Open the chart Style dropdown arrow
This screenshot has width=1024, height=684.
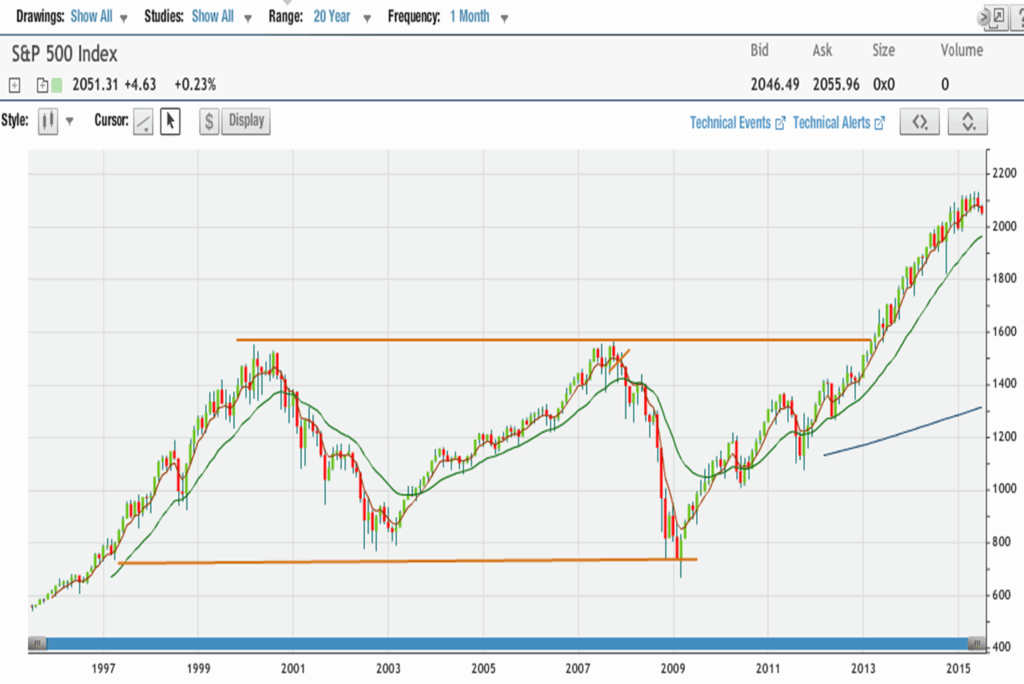tap(70, 122)
